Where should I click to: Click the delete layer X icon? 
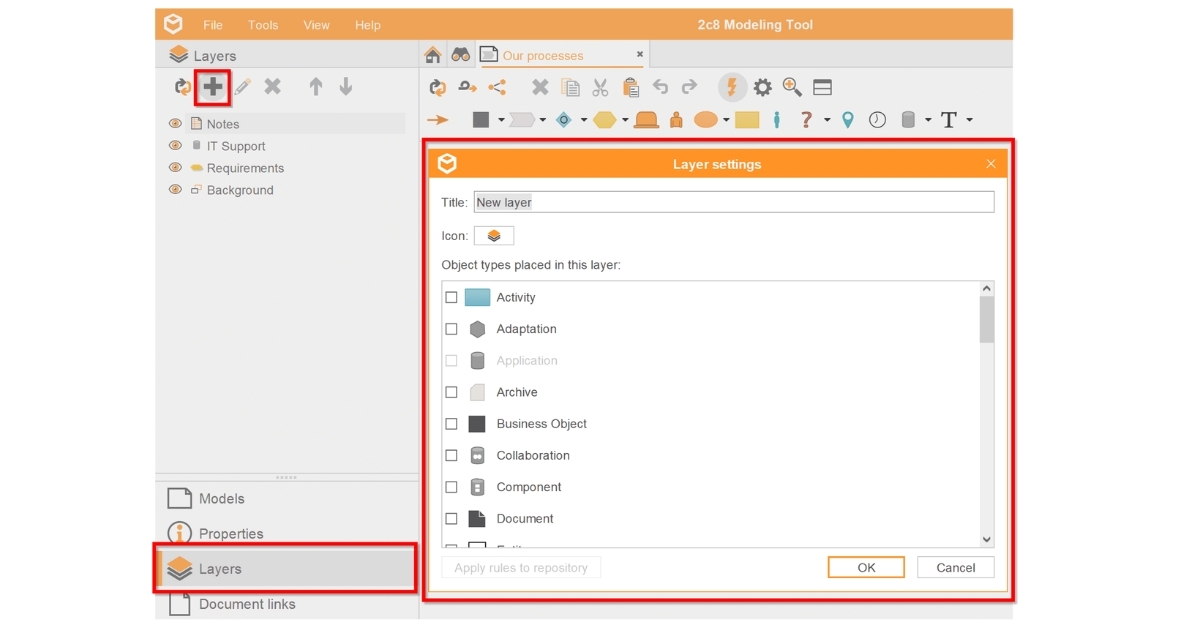click(272, 87)
